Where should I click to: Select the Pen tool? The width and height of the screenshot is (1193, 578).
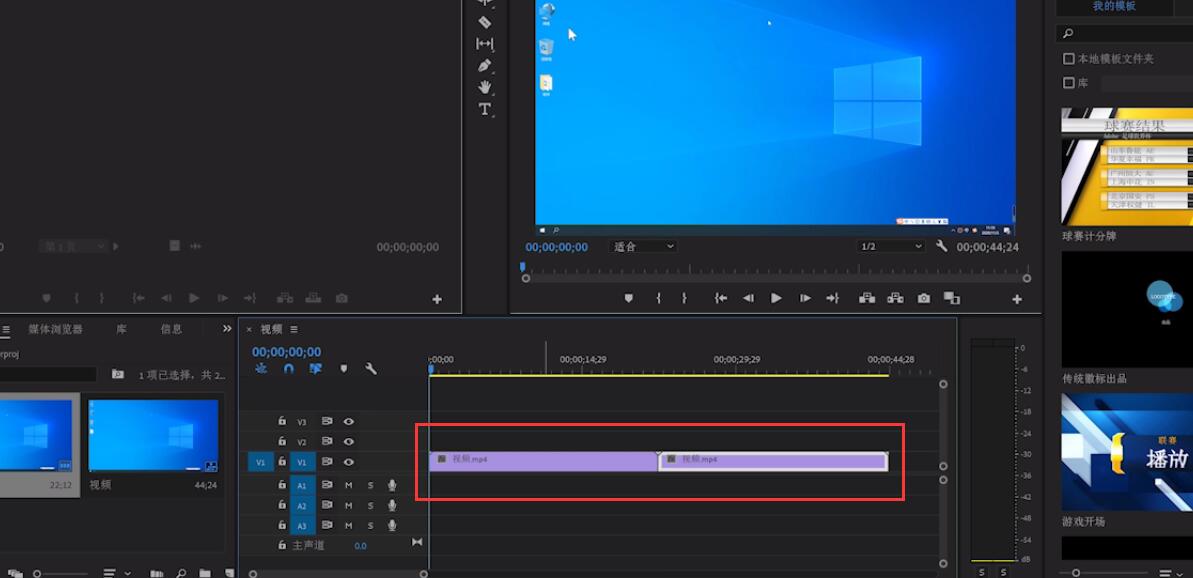coord(485,65)
